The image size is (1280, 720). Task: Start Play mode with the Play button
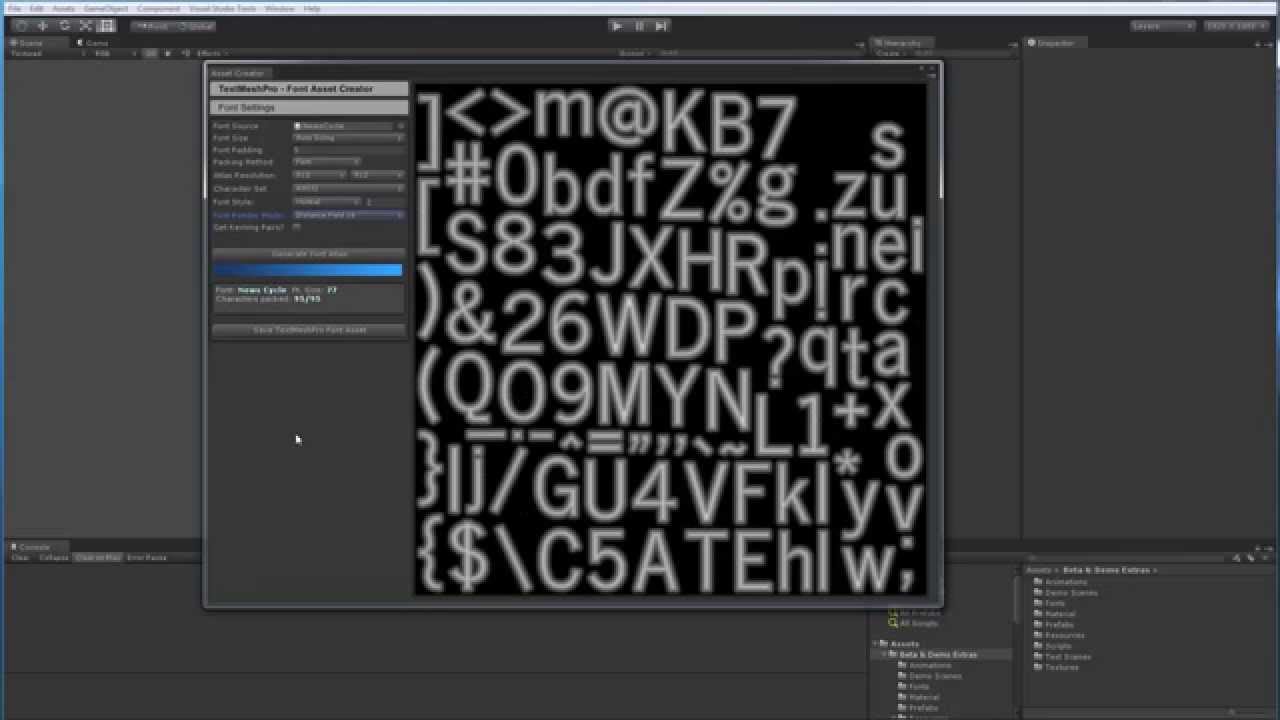point(617,26)
